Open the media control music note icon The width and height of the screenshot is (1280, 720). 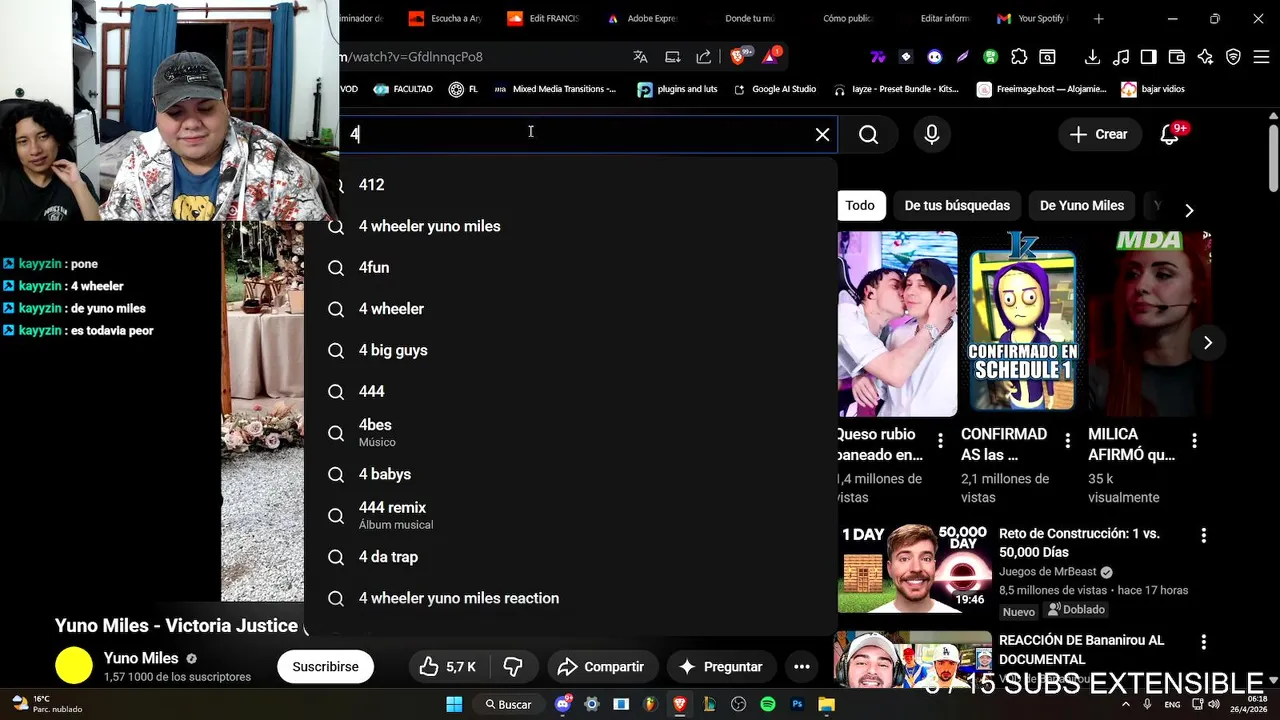1121,57
